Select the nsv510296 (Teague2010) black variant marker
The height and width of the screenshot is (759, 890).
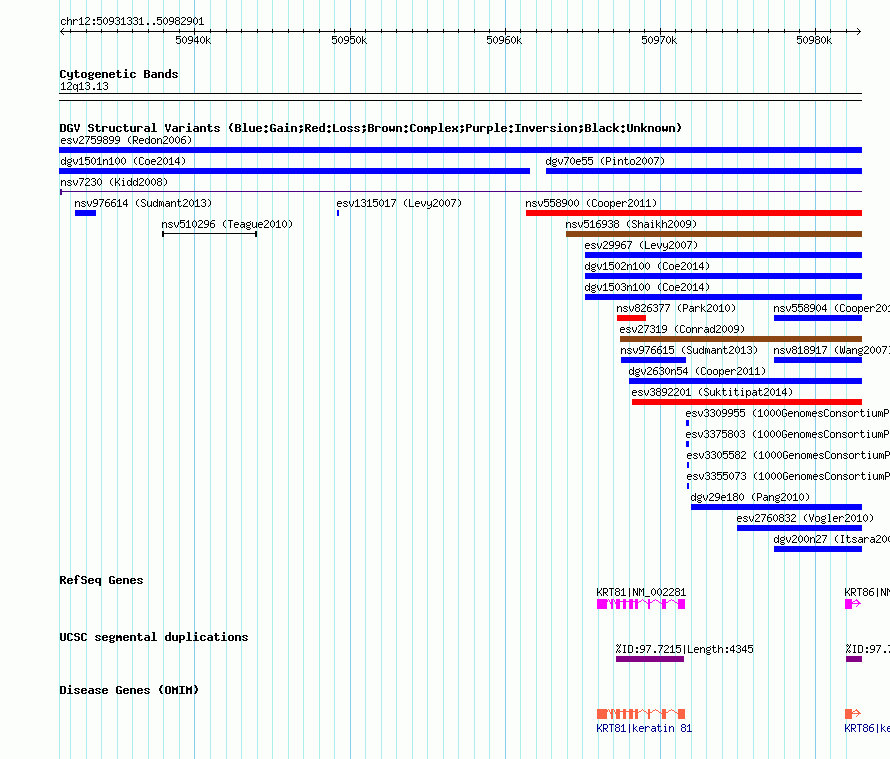[x=209, y=234]
